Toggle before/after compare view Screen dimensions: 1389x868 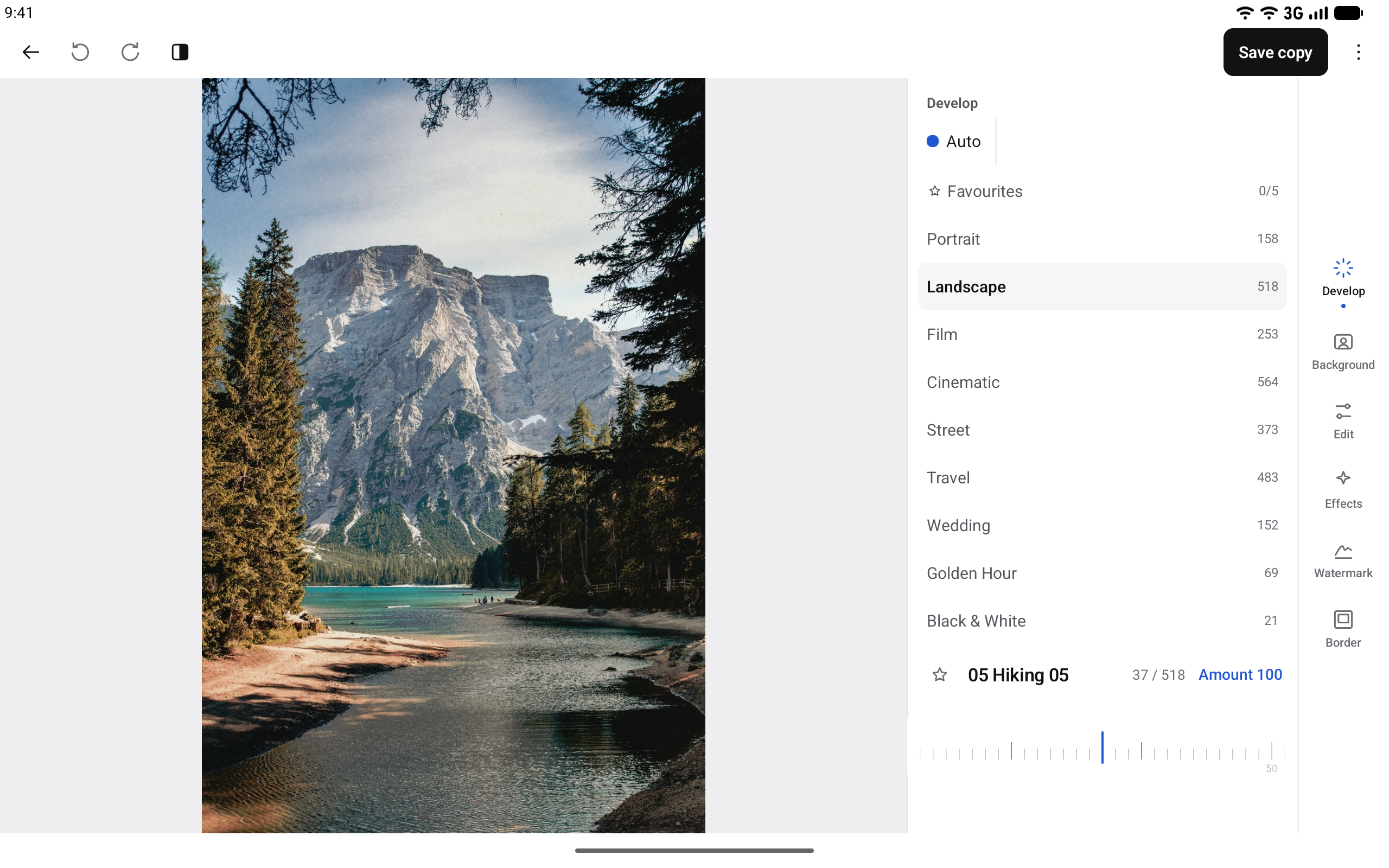pyautogui.click(x=180, y=52)
